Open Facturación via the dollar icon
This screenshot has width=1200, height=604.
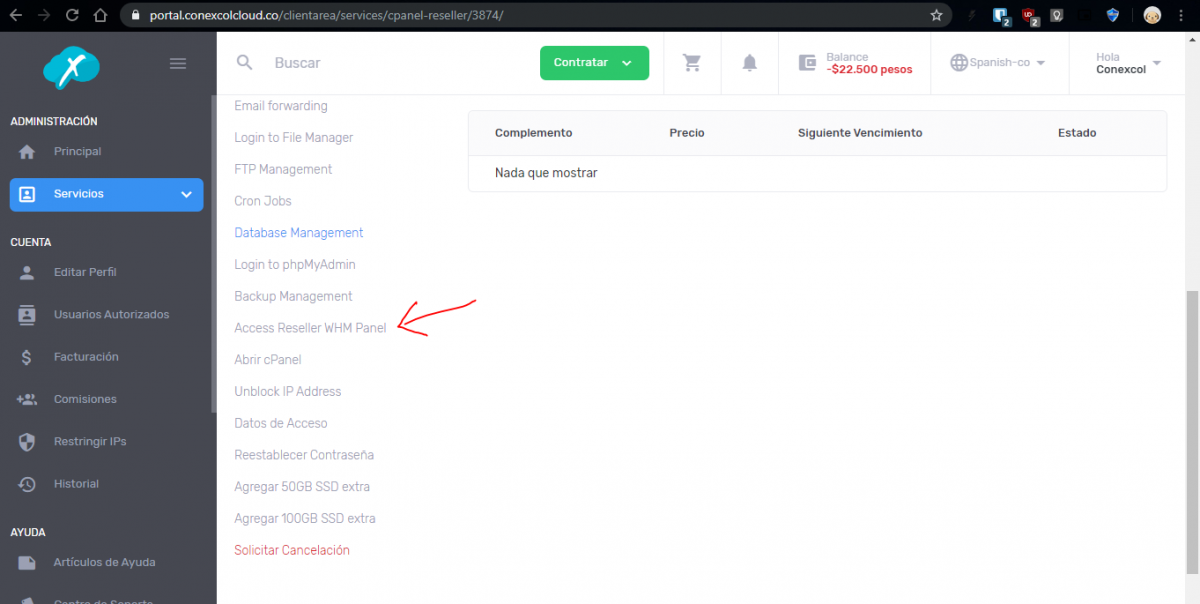(x=28, y=356)
